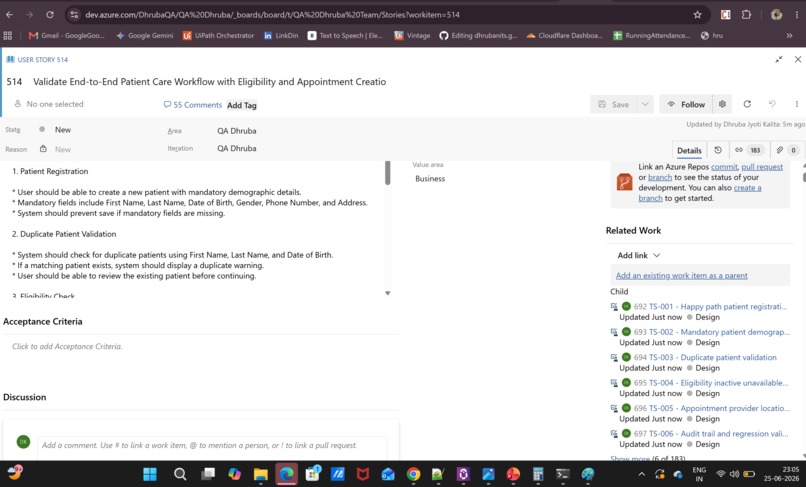Click the description scrollbar thumb

point(388,173)
